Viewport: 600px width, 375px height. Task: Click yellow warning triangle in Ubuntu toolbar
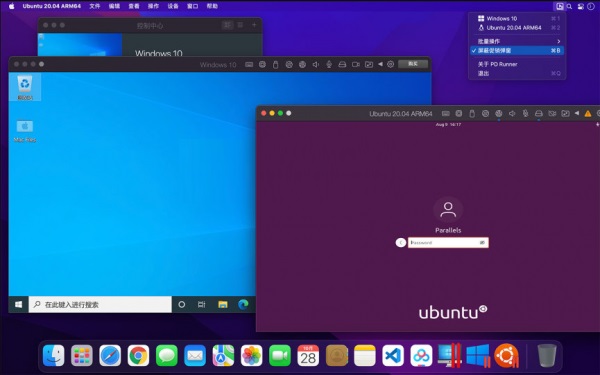[x=587, y=113]
